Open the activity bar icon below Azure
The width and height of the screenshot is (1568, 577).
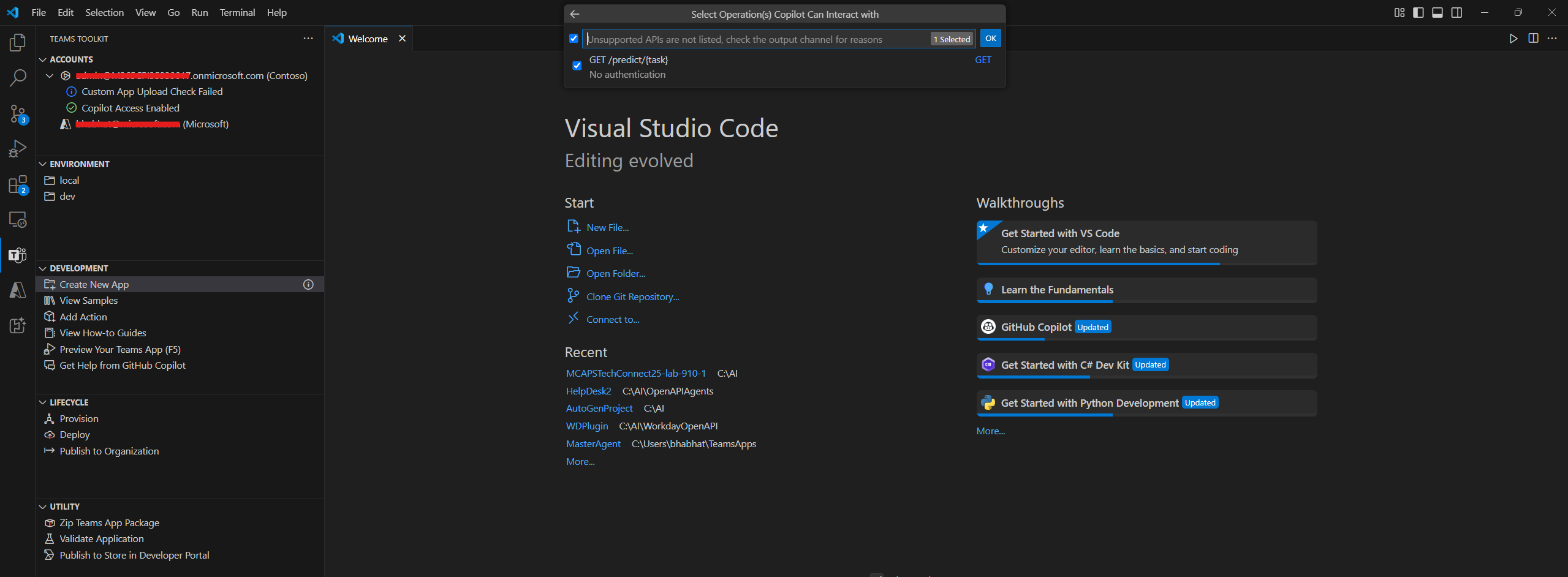18,325
